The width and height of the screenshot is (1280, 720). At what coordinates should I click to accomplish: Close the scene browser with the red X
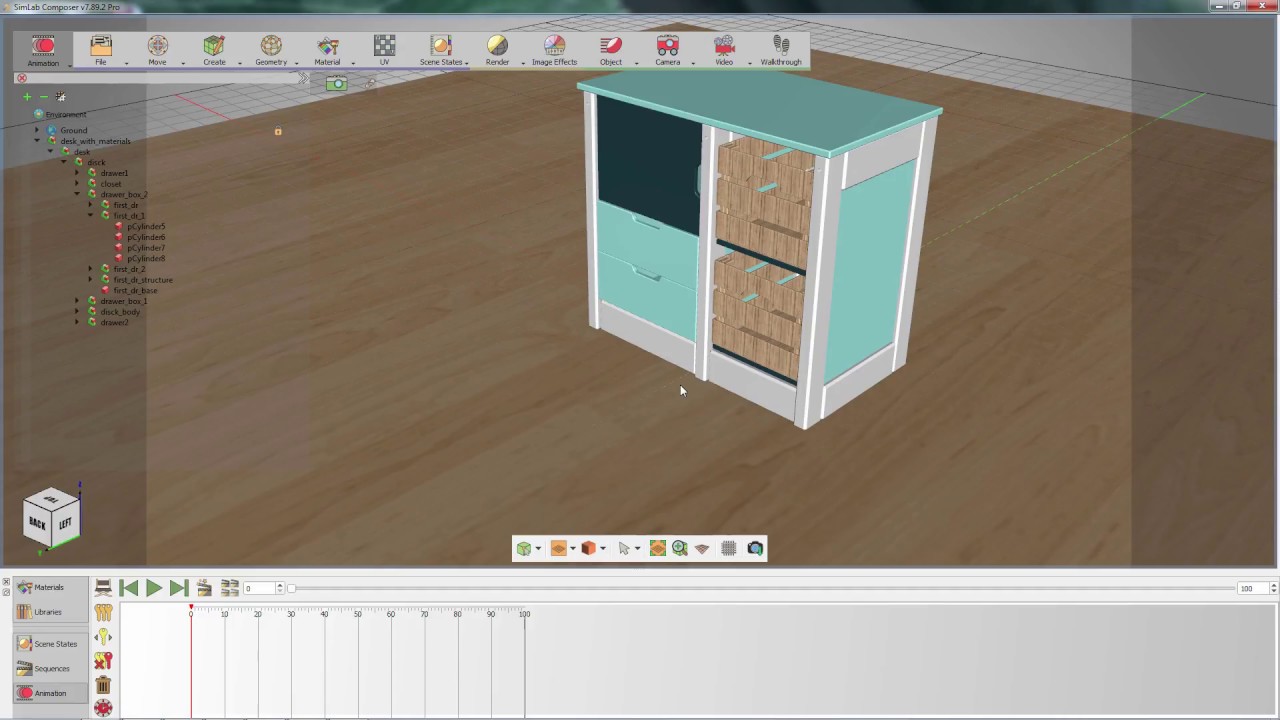point(22,78)
